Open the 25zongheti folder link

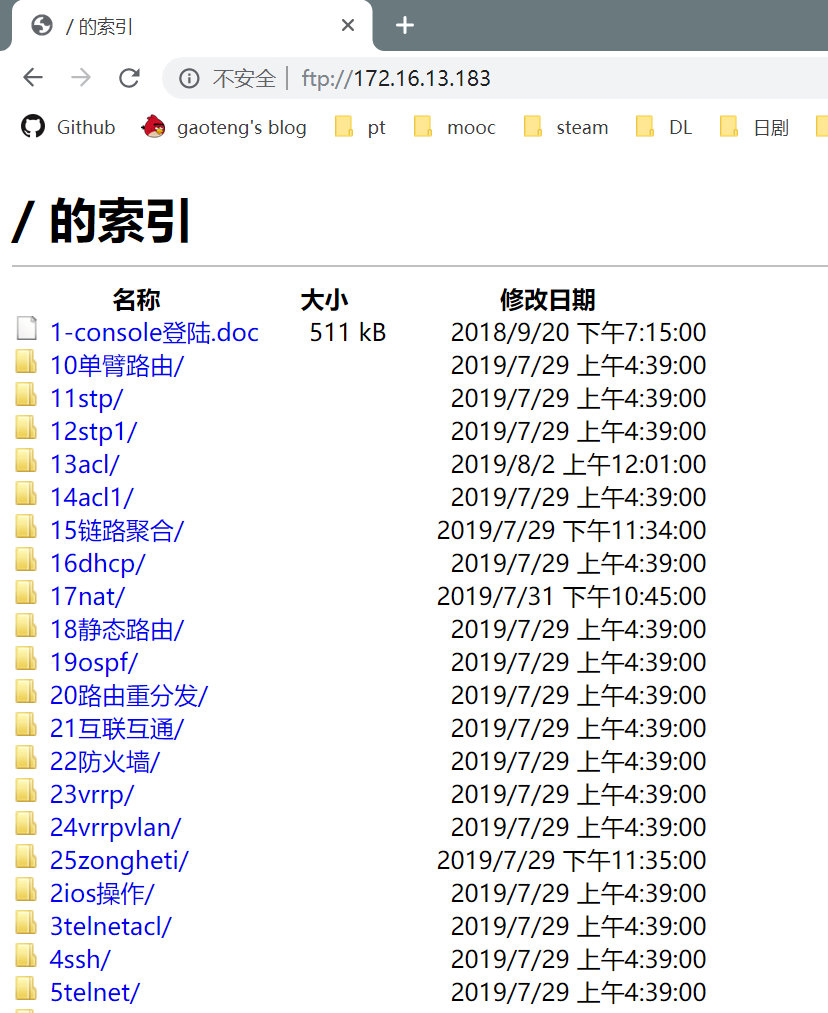(119, 860)
